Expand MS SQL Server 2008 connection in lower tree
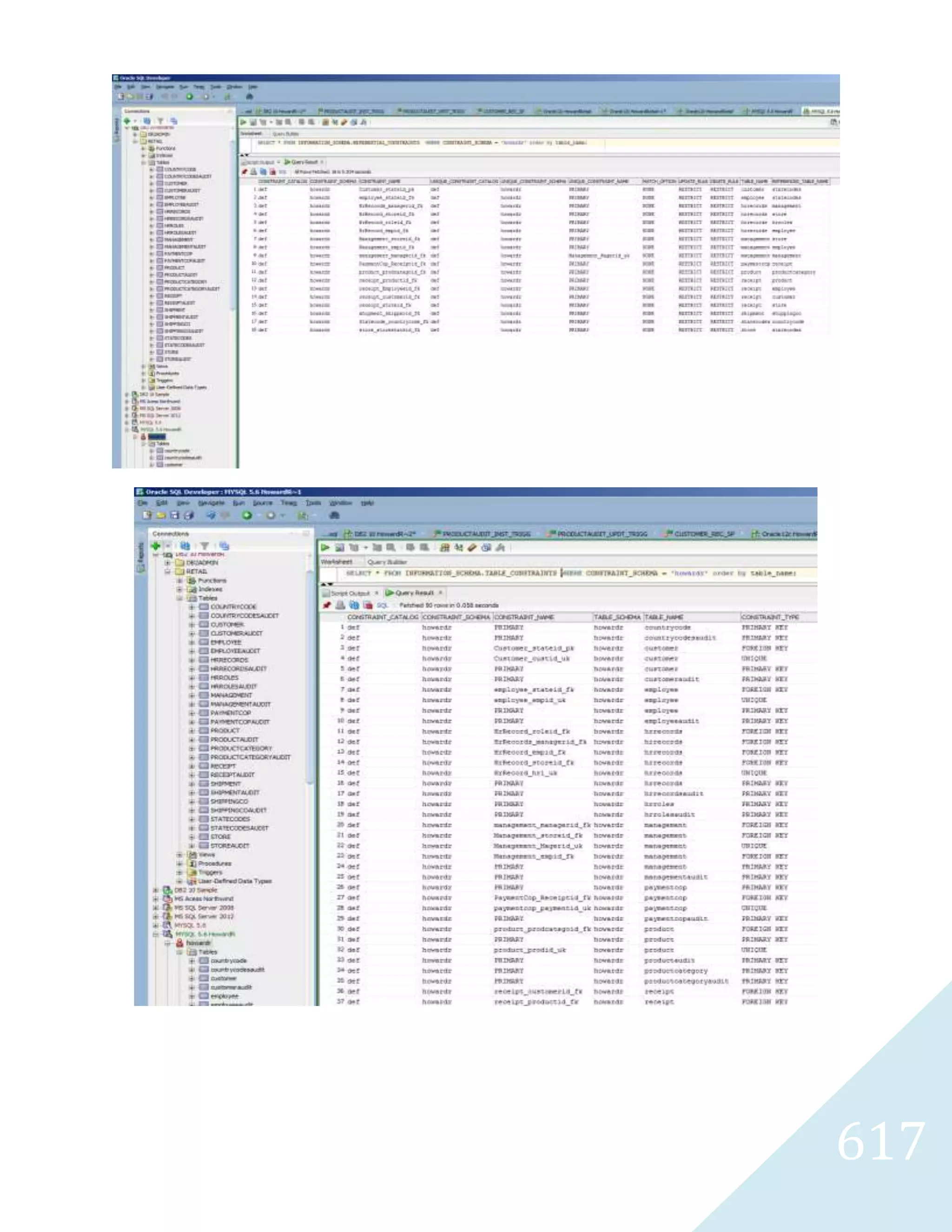Image resolution: width=952 pixels, height=1232 pixels. pyautogui.click(x=156, y=907)
